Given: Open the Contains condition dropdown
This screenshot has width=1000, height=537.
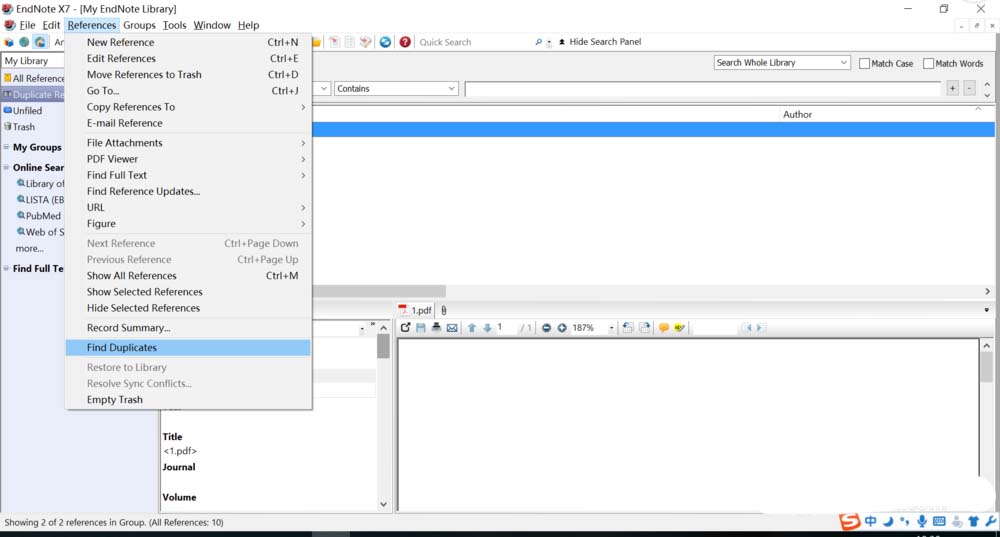Looking at the screenshot, I should click(x=396, y=89).
